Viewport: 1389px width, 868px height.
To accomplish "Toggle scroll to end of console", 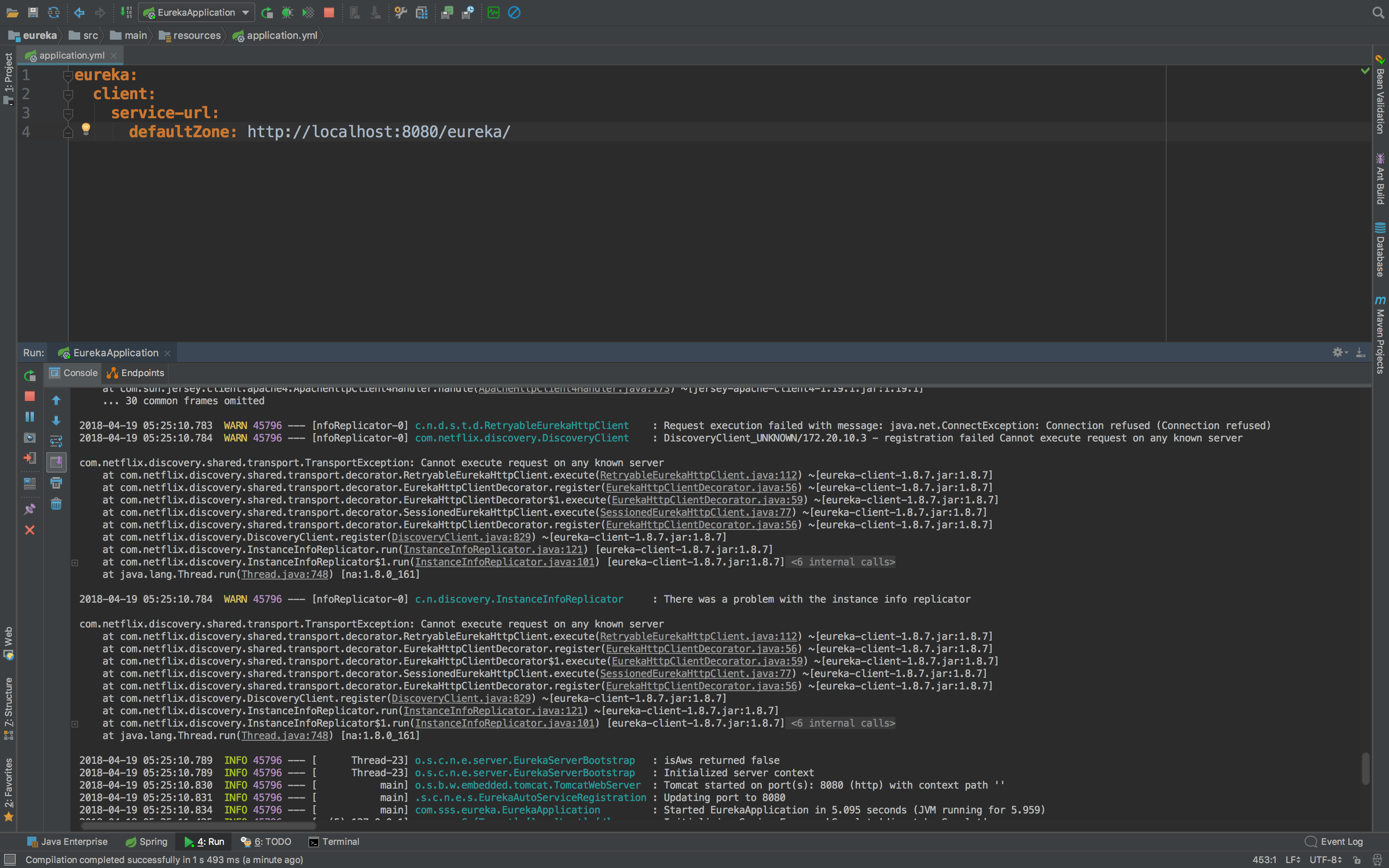I will (56, 462).
